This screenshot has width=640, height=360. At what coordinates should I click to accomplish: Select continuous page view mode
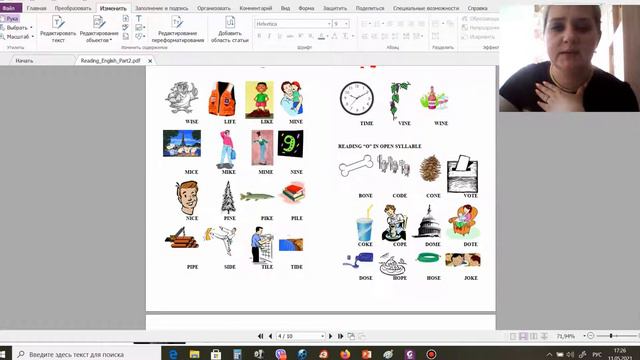pos(523,336)
